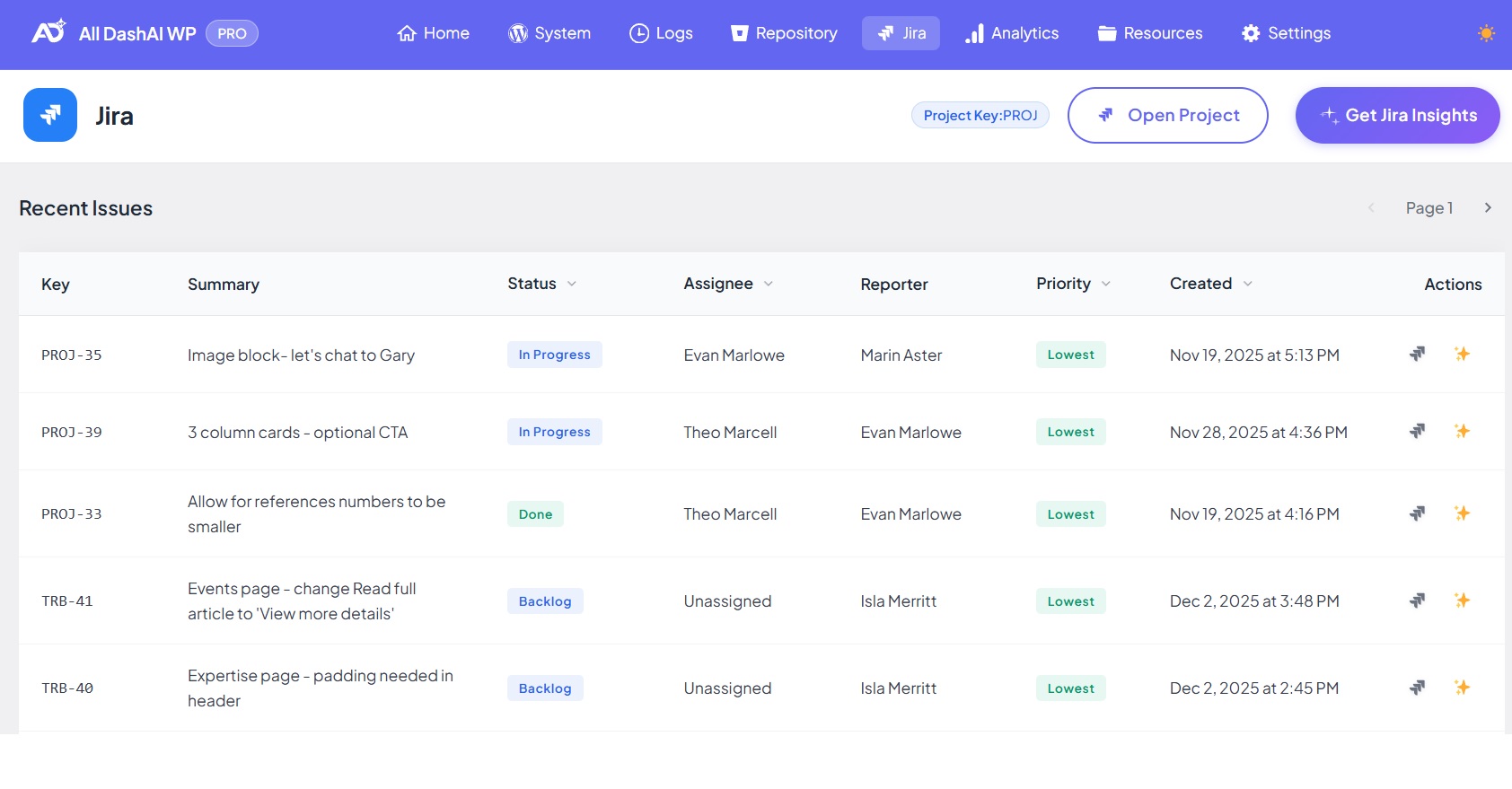The image size is (1512, 789).
Task: Expand the Status column filter
Action: 571,284
